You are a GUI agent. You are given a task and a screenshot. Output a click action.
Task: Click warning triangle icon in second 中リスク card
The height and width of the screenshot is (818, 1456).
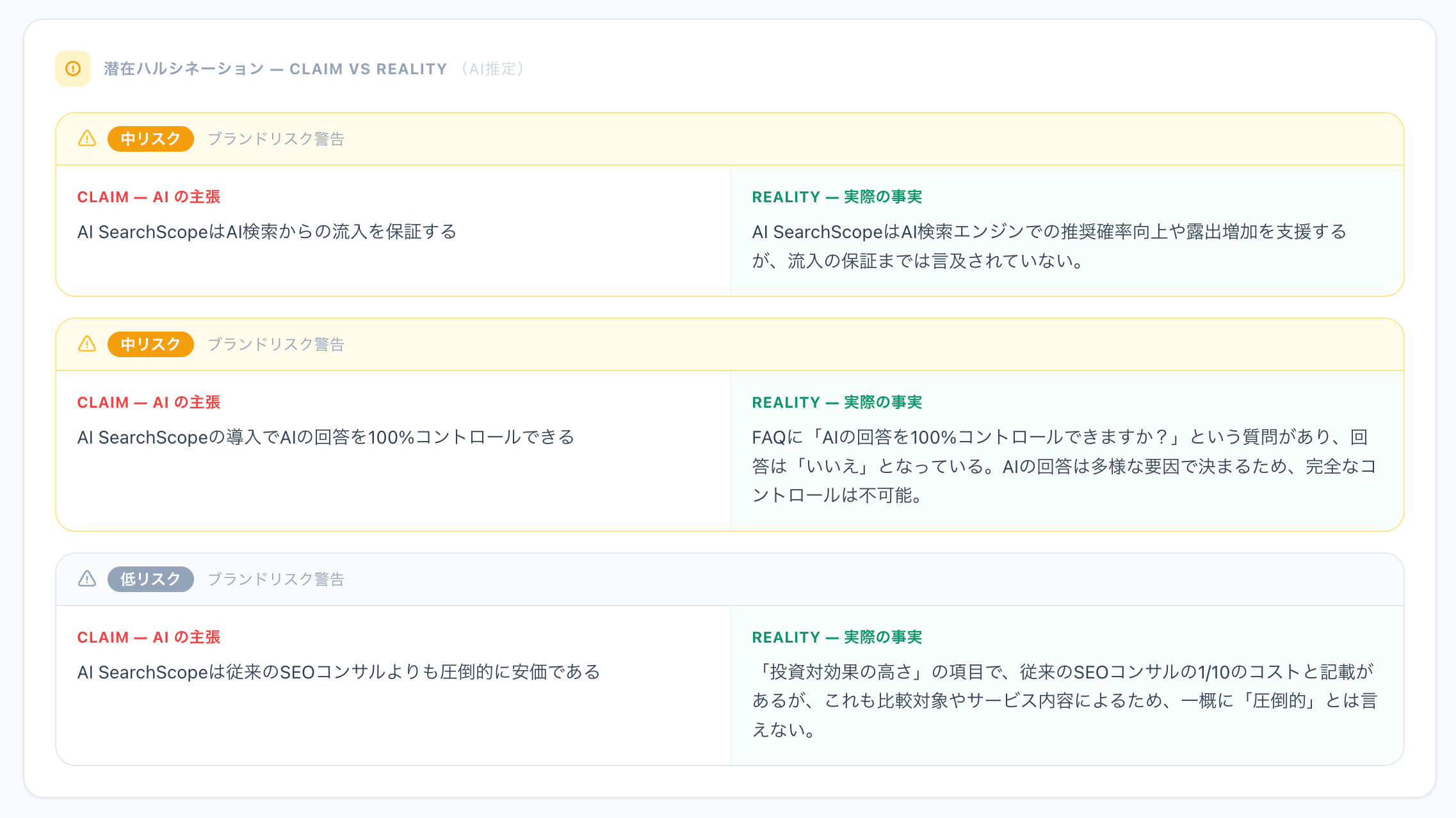tap(87, 344)
